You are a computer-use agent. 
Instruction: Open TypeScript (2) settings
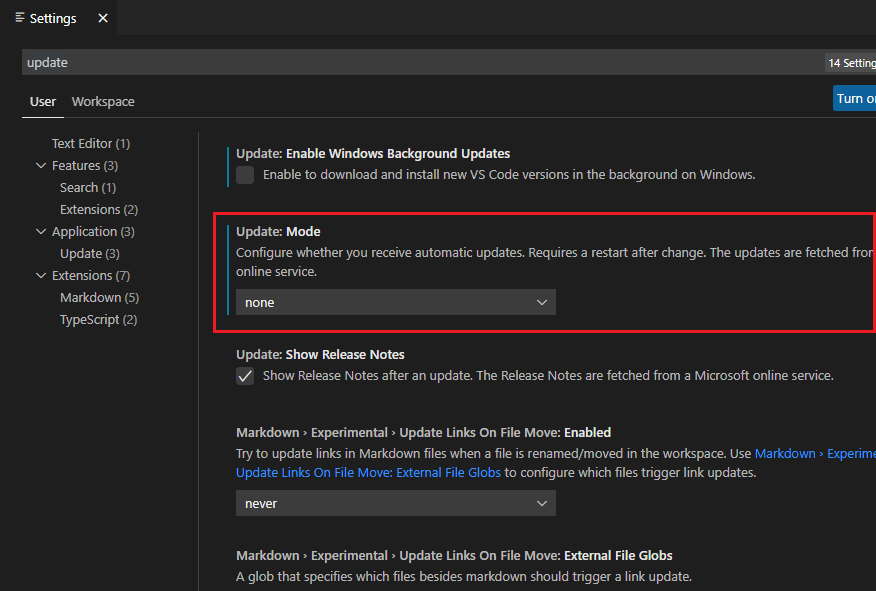point(98,320)
